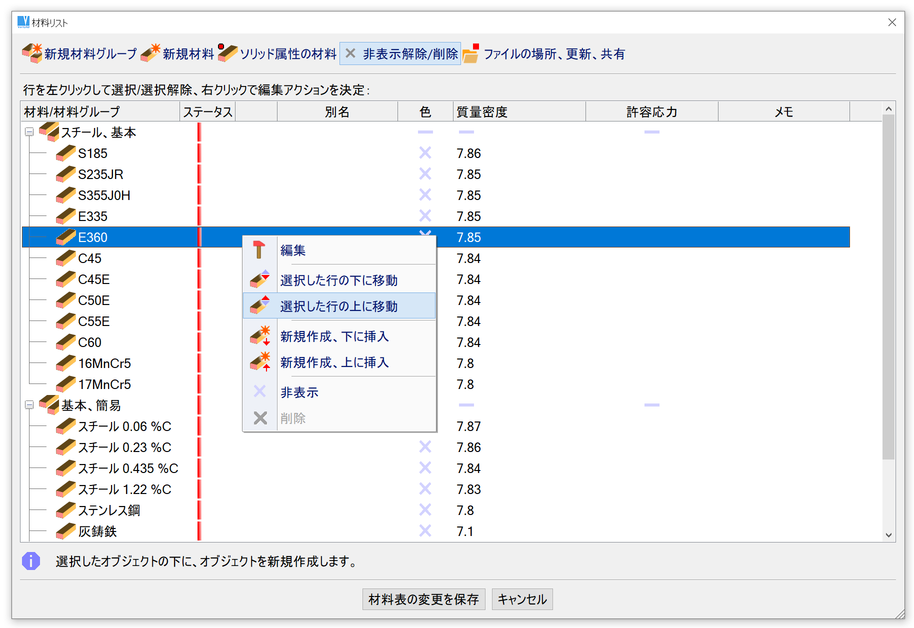Click the material icon beside S185

pyautogui.click(x=66, y=153)
